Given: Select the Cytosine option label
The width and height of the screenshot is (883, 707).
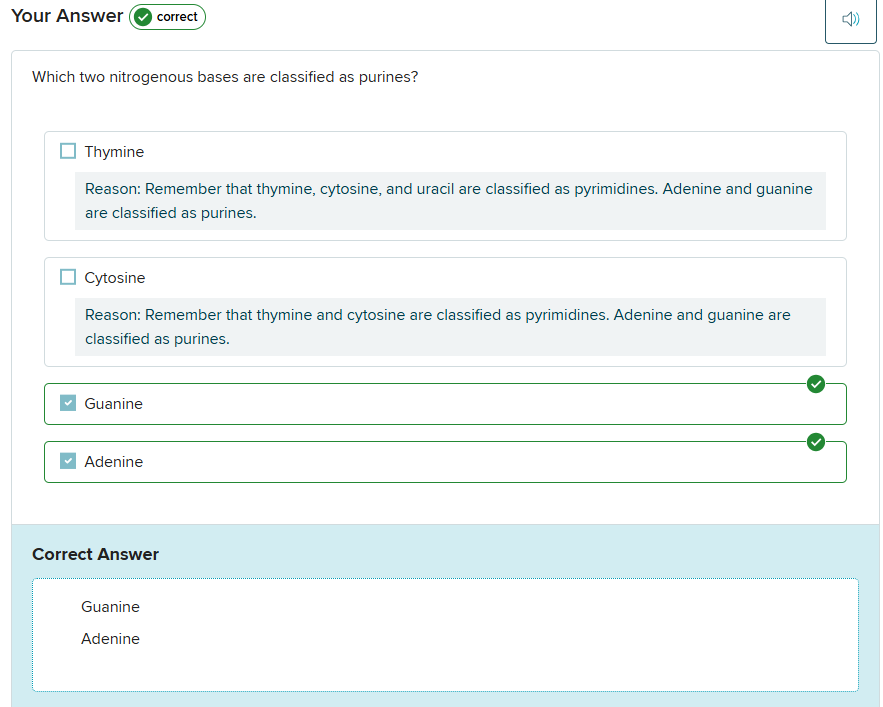Looking at the screenshot, I should click(115, 278).
